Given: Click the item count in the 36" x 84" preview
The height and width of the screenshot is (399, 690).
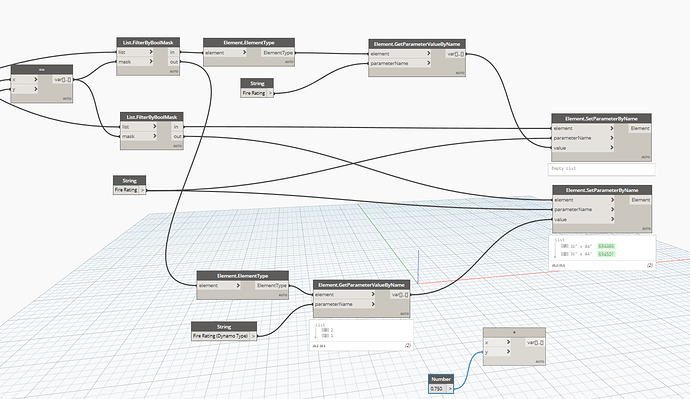Looking at the screenshot, I should pos(650,265).
